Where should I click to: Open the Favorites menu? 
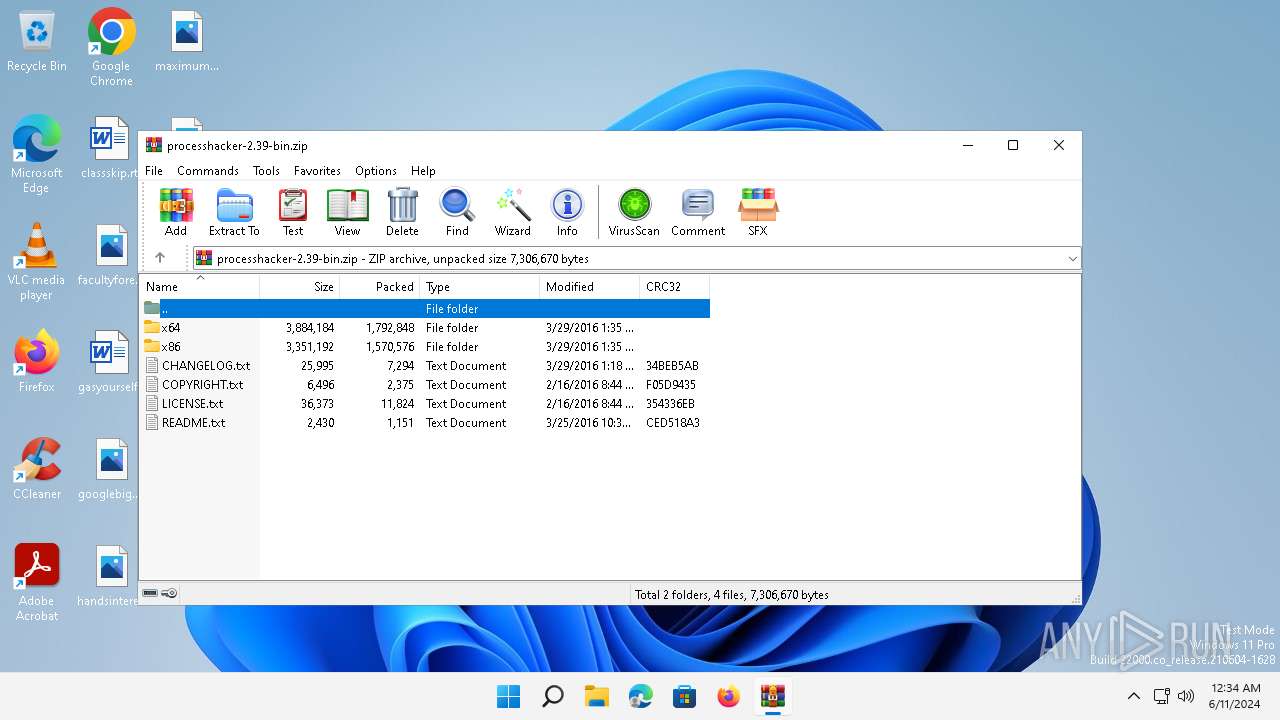click(317, 171)
